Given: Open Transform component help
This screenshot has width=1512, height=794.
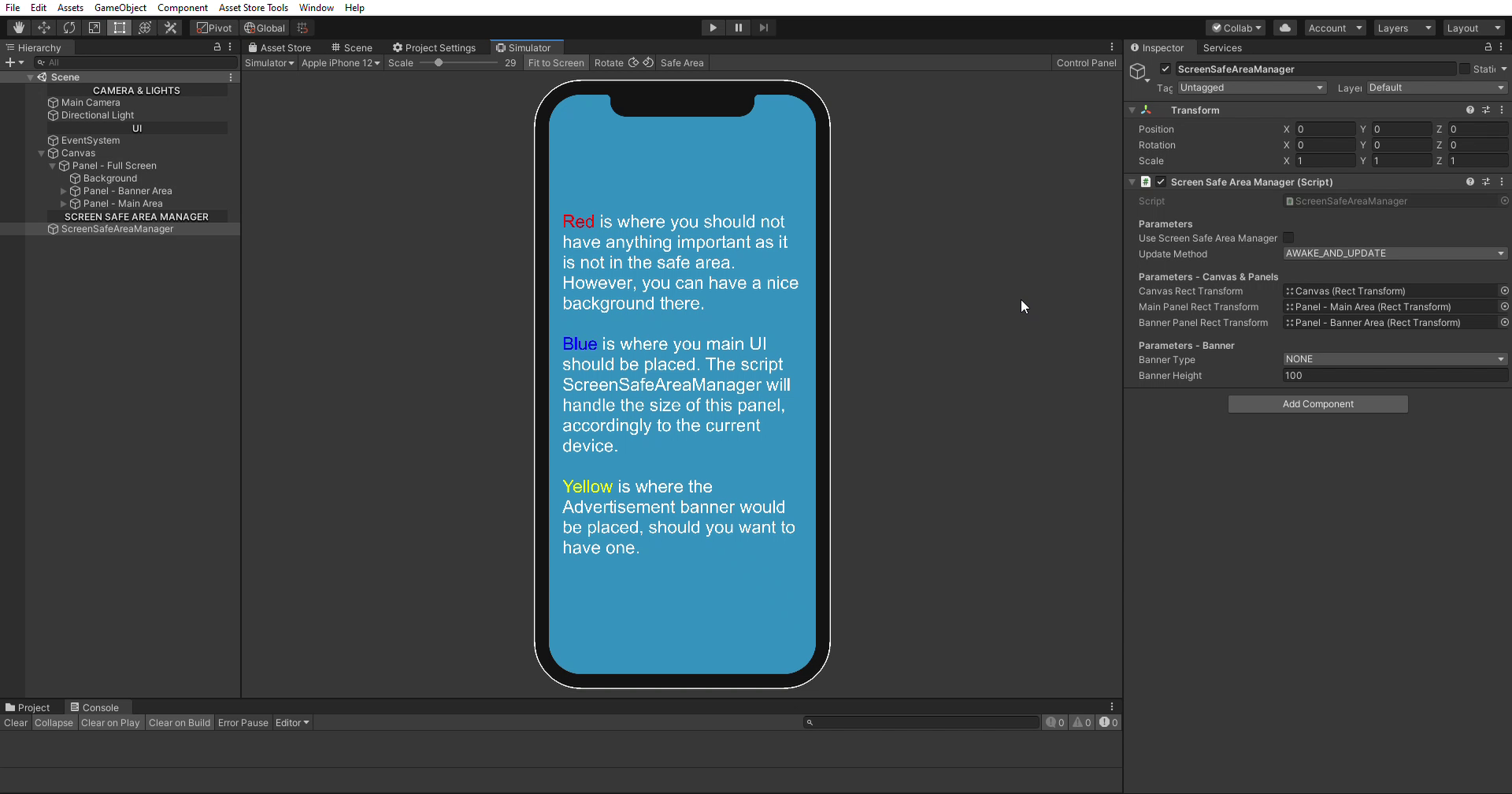Looking at the screenshot, I should (1470, 110).
